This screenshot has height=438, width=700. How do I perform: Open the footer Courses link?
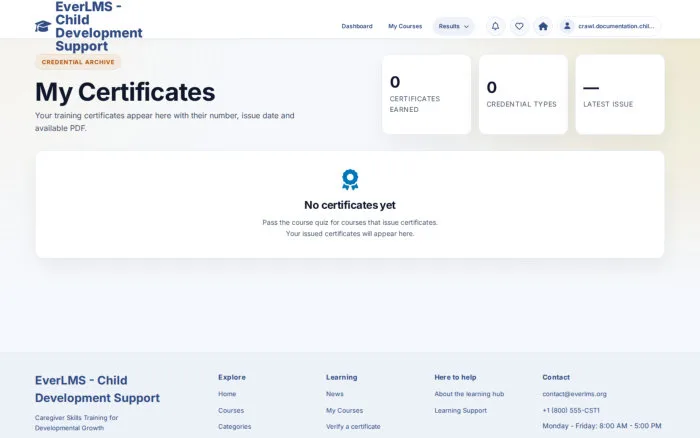(x=231, y=410)
